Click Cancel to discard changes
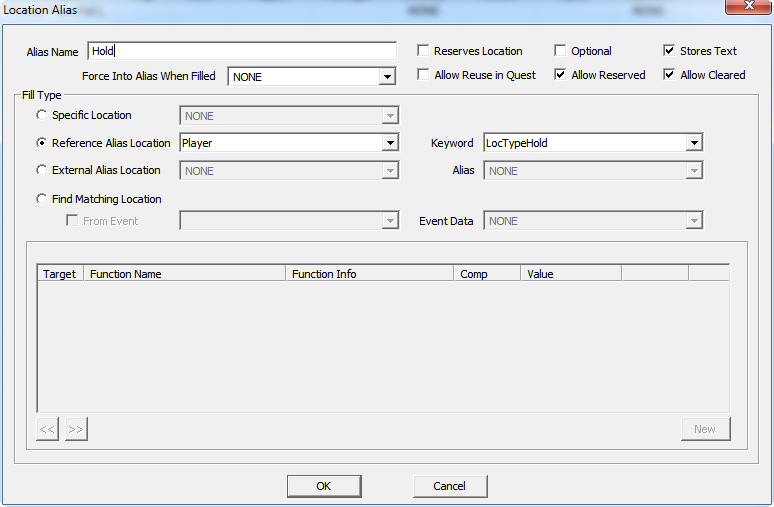The height and width of the screenshot is (507, 774). 450,486
